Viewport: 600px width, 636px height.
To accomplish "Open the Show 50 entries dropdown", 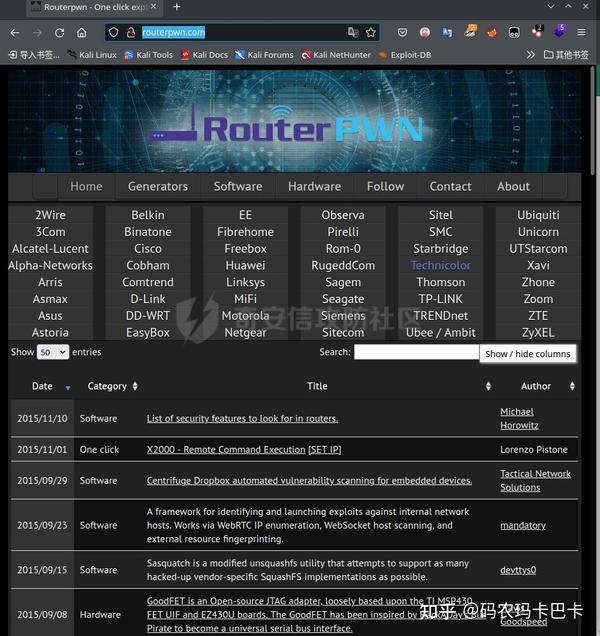I will (x=53, y=352).
